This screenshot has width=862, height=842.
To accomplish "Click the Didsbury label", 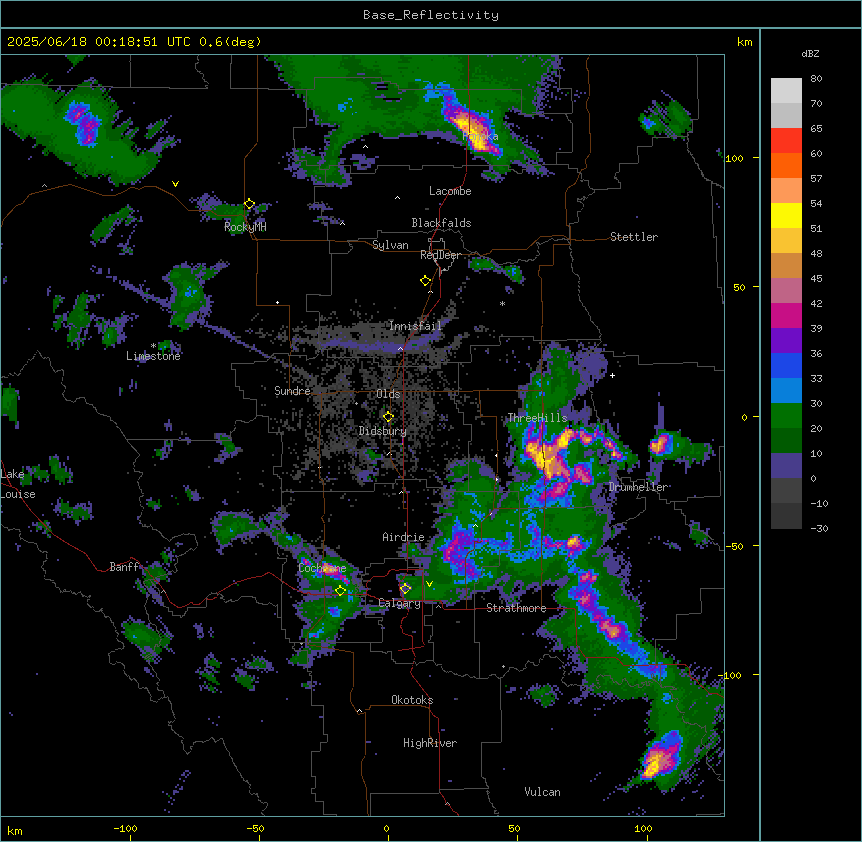I will click(x=383, y=431).
